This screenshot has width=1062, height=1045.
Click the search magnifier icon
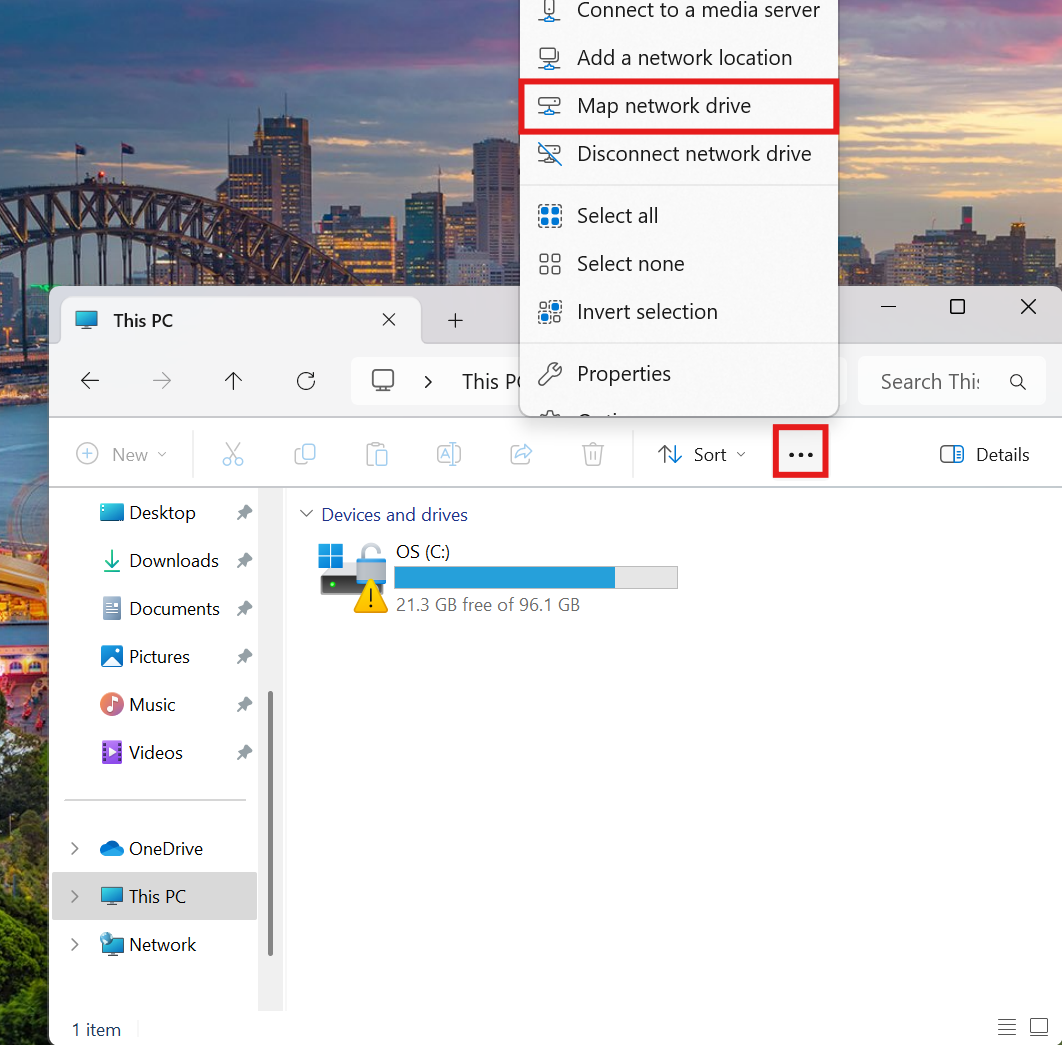(x=1017, y=381)
